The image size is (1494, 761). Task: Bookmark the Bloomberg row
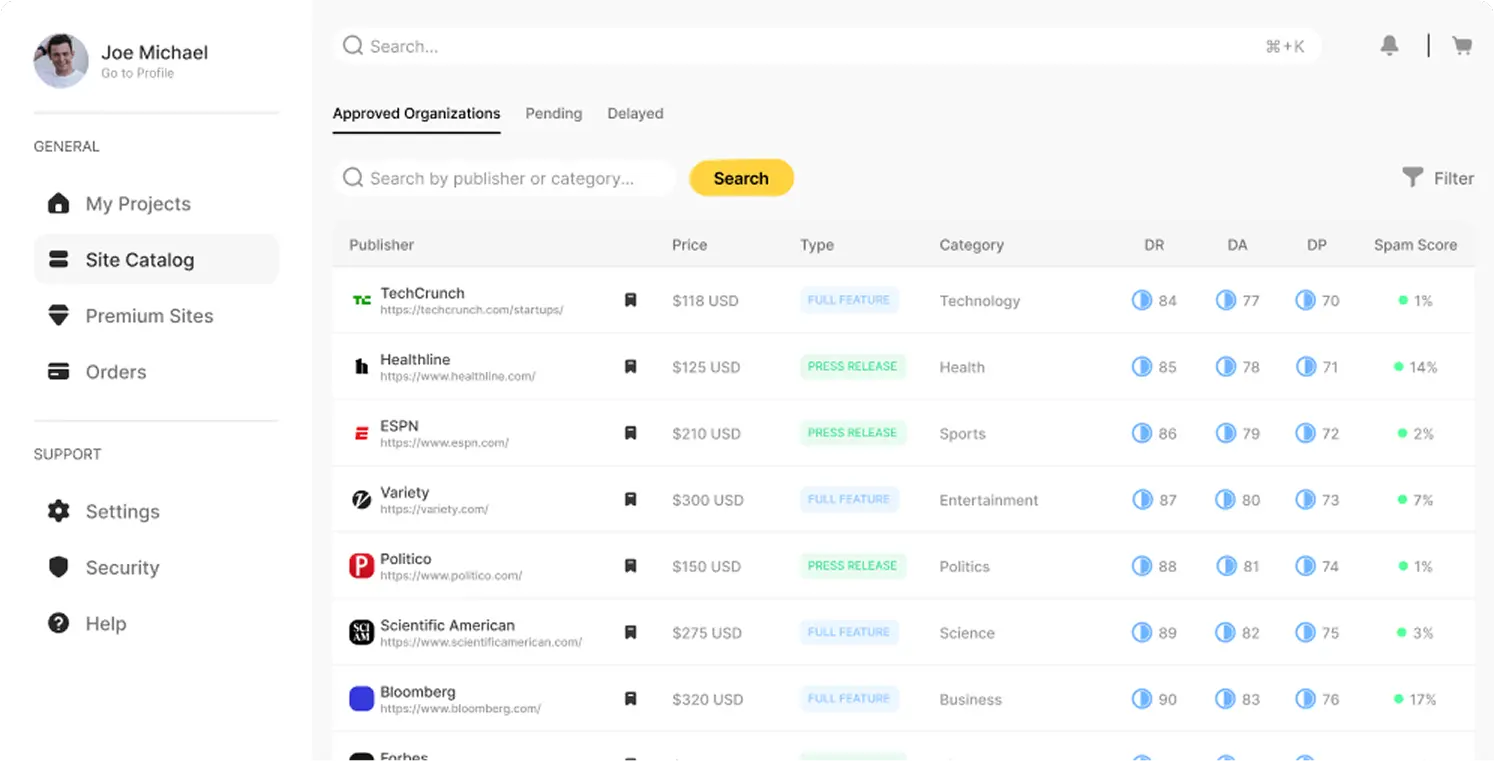[x=630, y=699]
